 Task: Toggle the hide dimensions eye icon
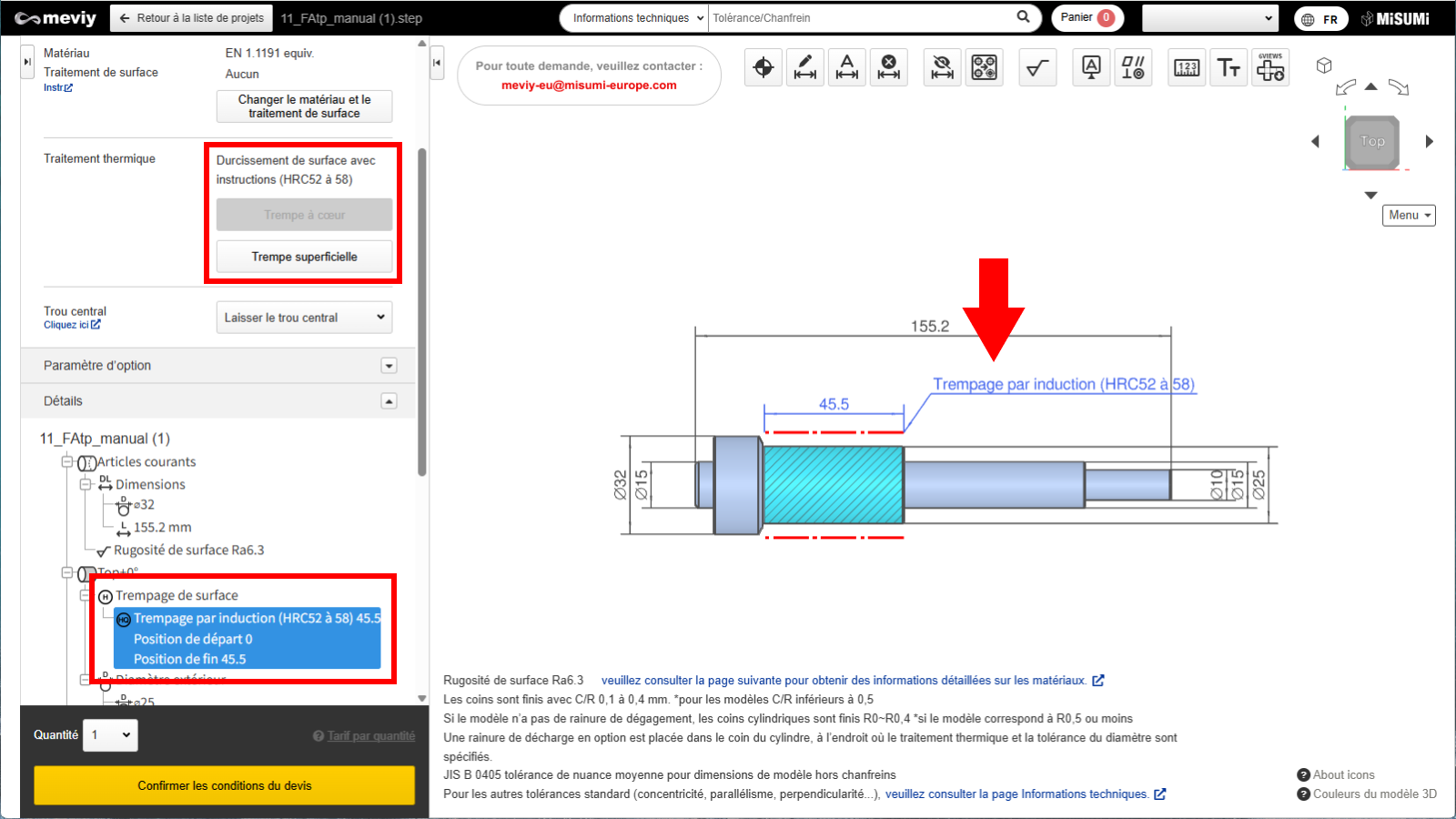tap(943, 67)
